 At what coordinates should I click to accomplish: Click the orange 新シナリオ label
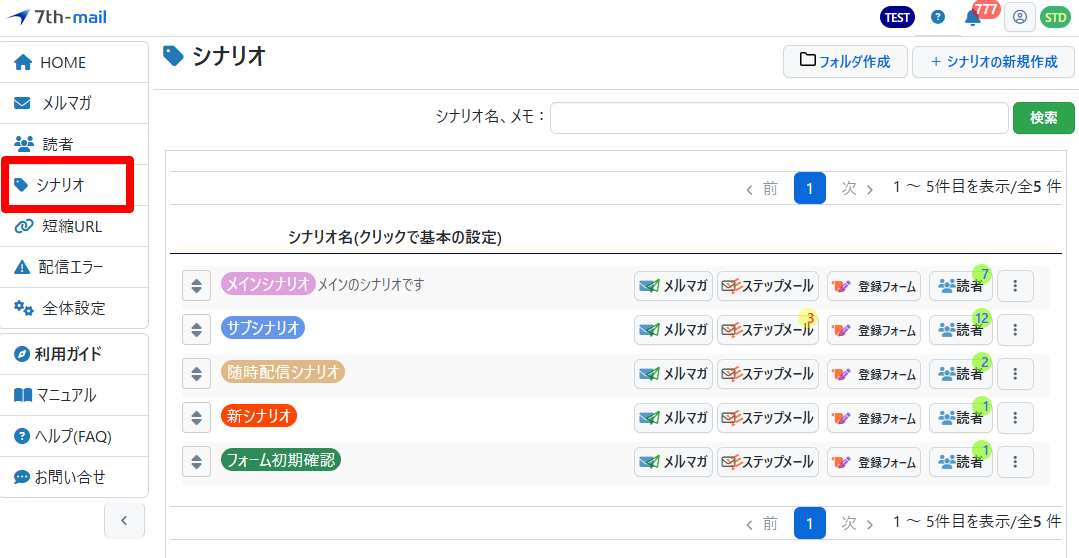pyautogui.click(x=259, y=416)
